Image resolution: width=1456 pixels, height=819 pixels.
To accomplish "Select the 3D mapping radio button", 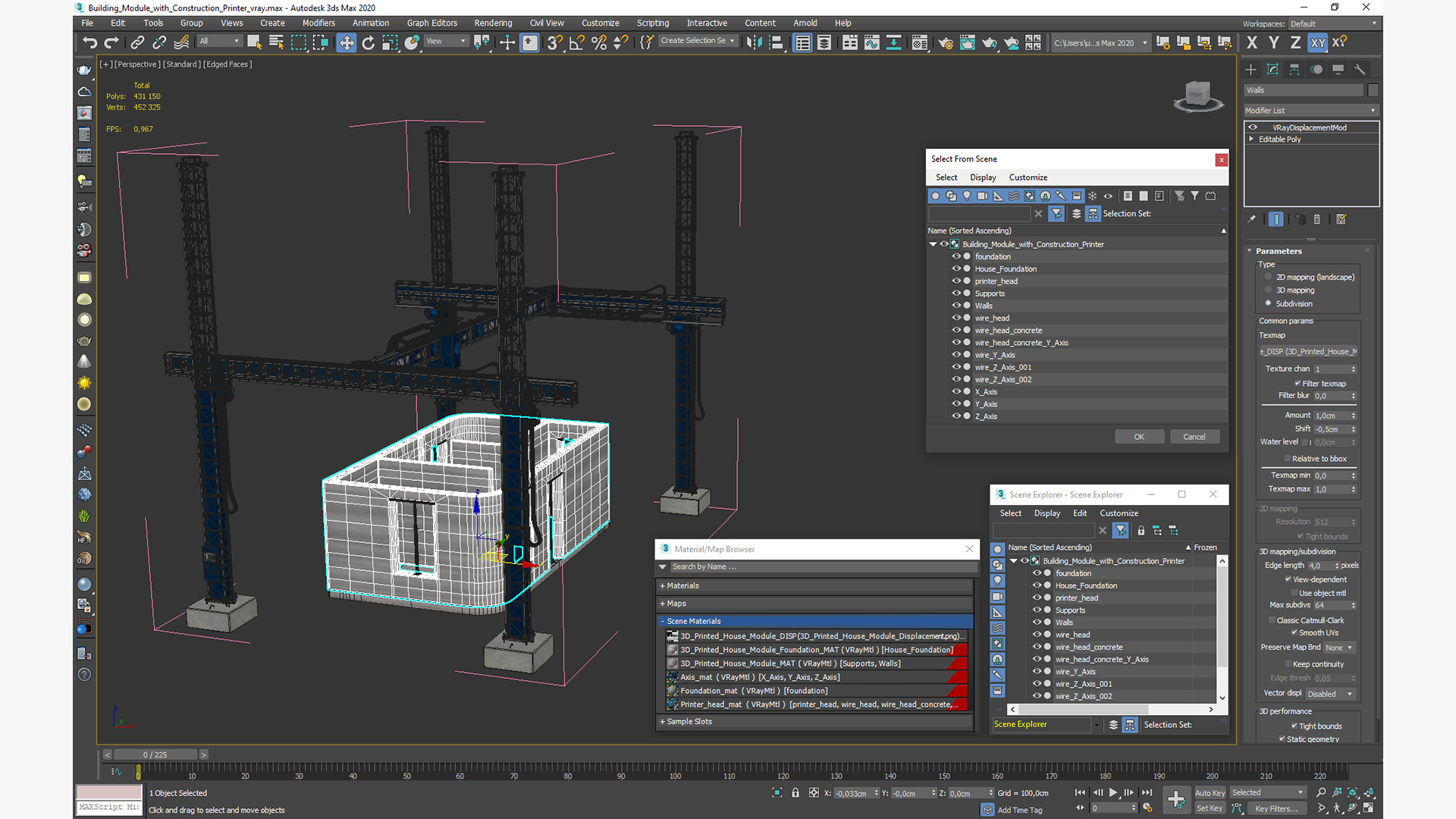I will pyautogui.click(x=1268, y=290).
